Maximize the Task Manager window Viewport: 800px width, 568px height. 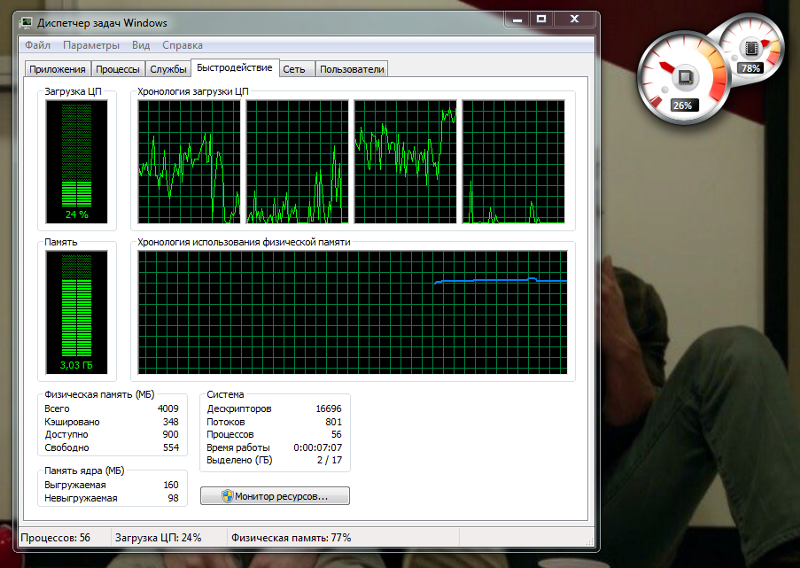(542, 19)
